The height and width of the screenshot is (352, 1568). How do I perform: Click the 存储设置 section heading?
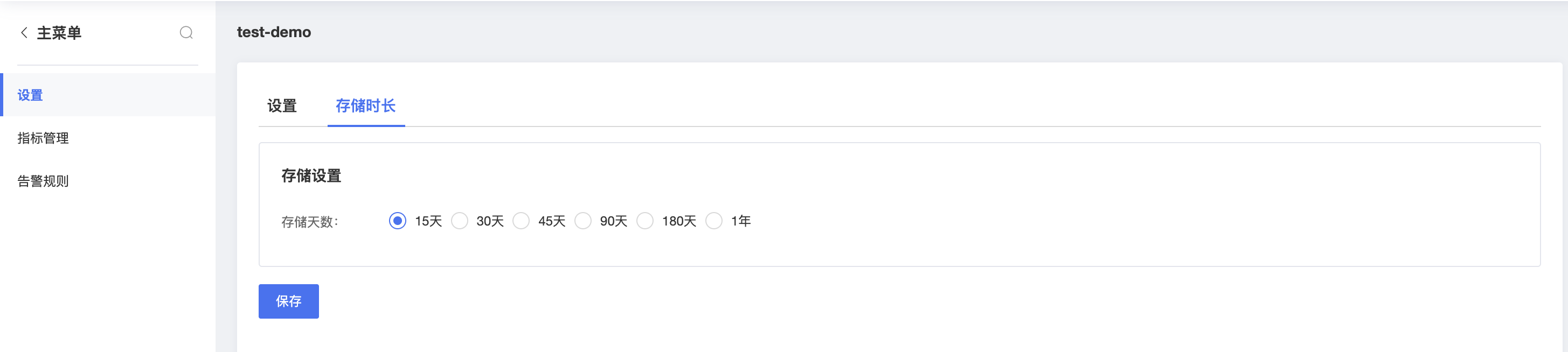point(311,175)
